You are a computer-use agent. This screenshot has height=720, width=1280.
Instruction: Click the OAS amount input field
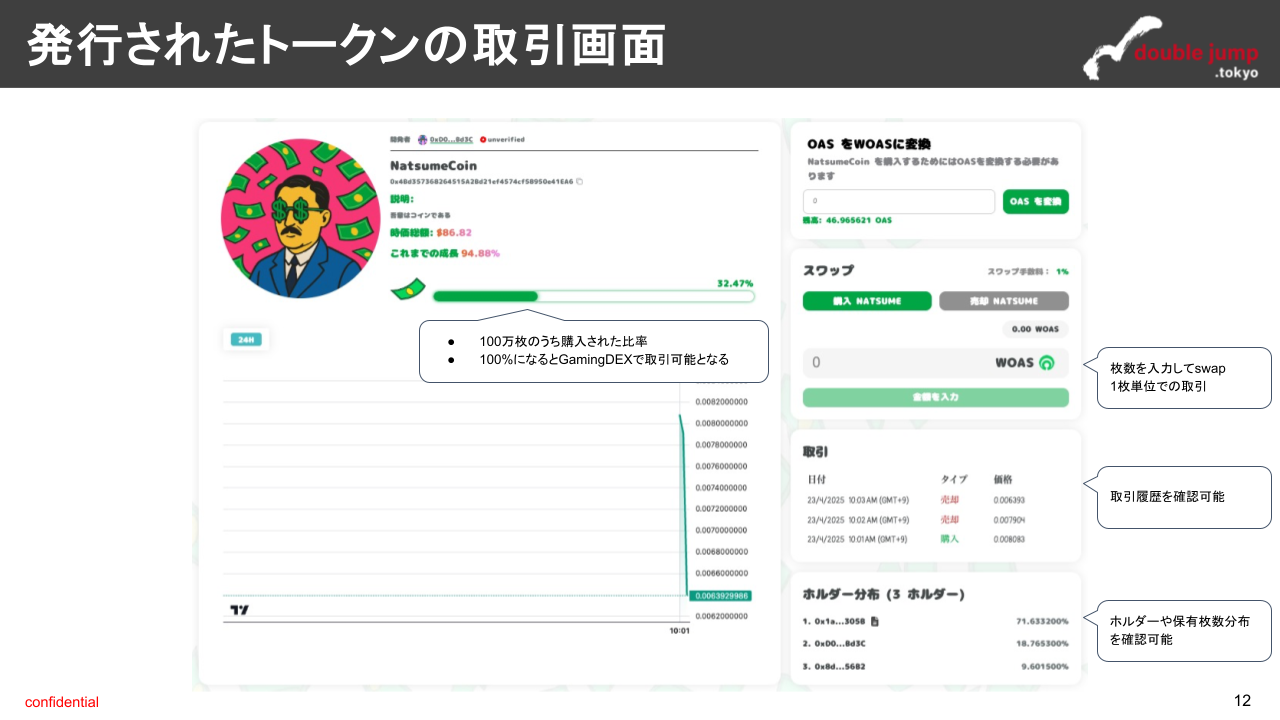[x=898, y=202]
